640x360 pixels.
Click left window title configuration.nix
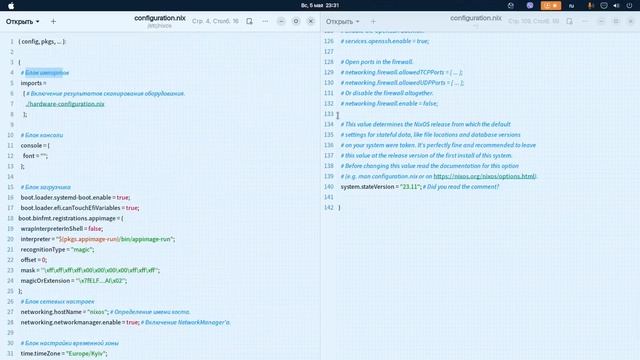pos(160,18)
